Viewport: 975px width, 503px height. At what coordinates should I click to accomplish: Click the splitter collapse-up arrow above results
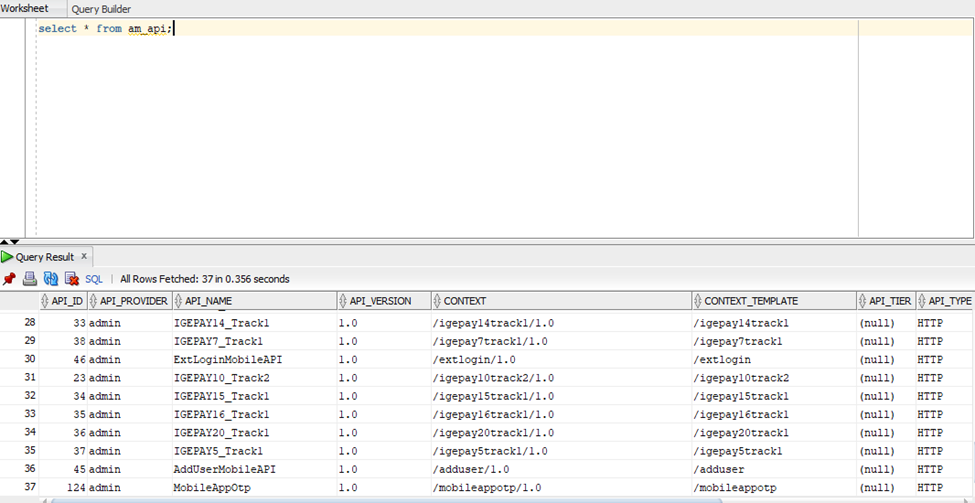5,241
